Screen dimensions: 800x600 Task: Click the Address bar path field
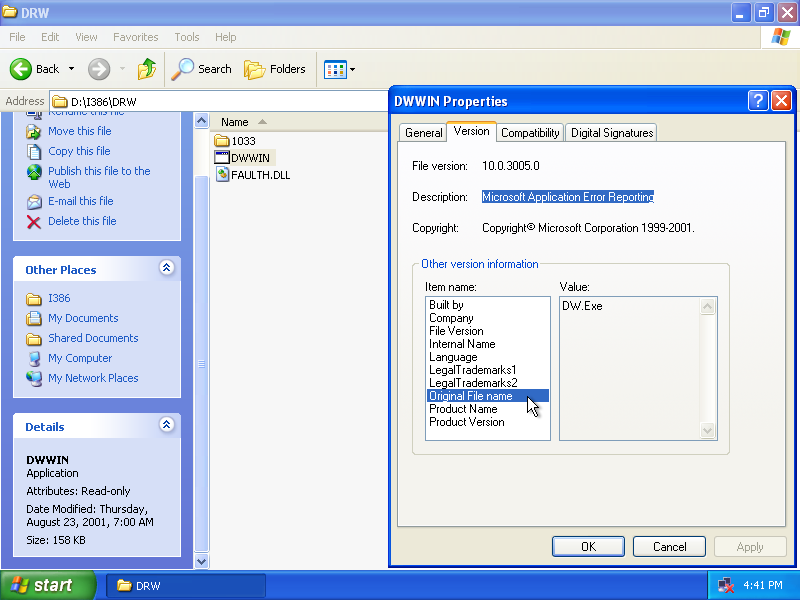(x=220, y=102)
